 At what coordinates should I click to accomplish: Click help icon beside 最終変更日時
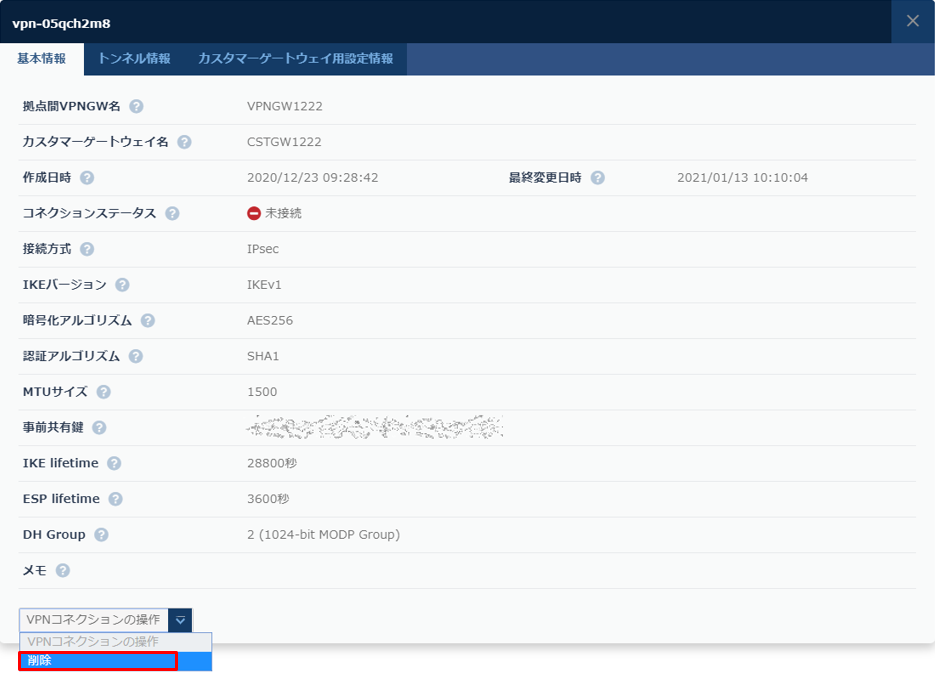[597, 178]
